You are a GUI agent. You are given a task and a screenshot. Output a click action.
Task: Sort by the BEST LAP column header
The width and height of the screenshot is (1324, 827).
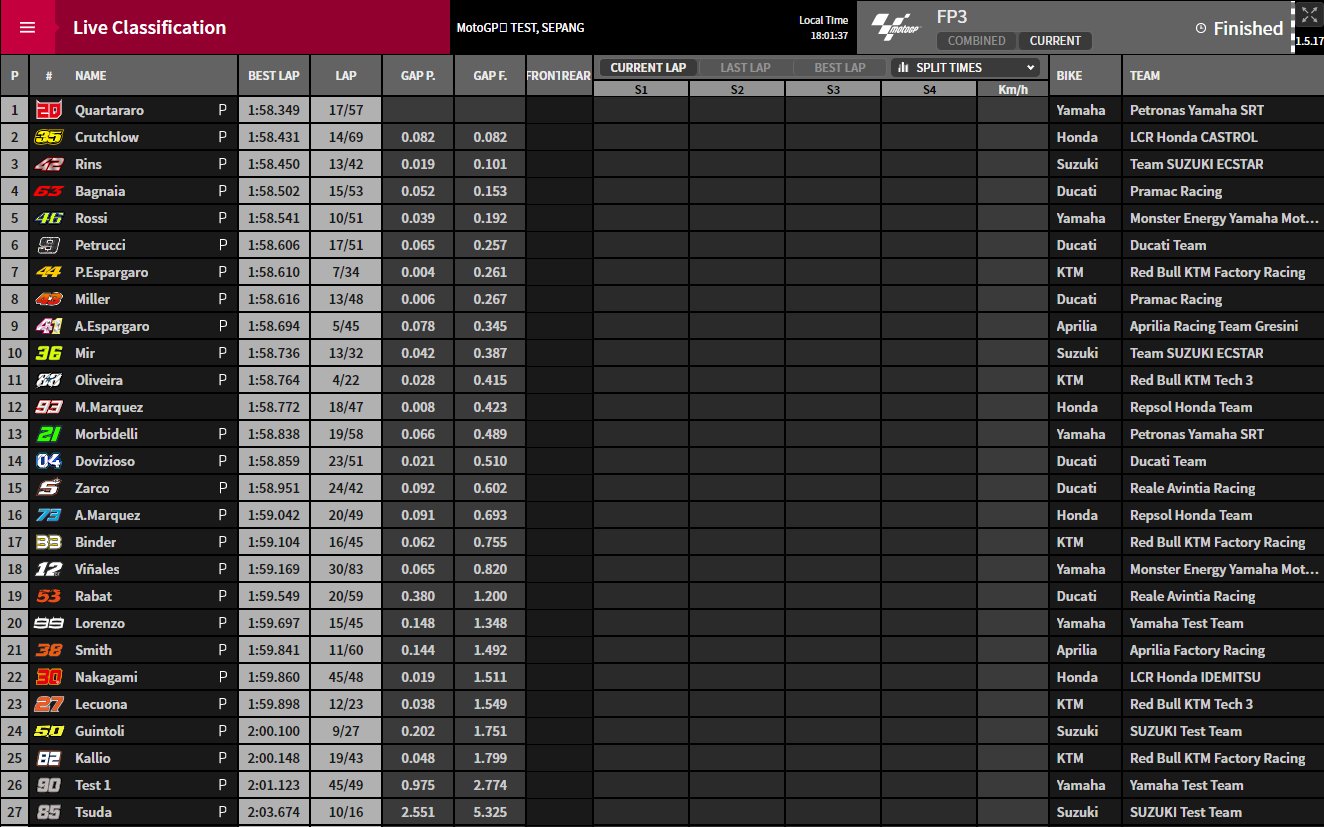(274, 76)
